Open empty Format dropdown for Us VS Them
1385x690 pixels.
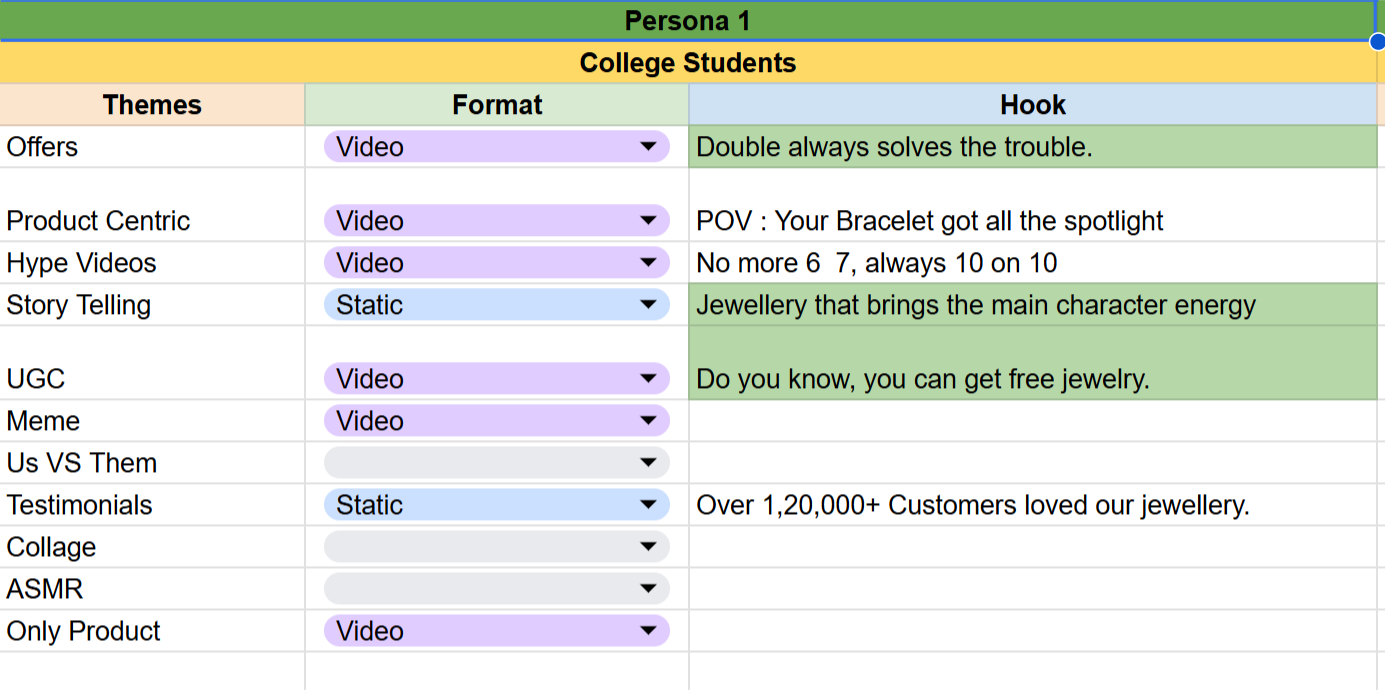pos(648,463)
